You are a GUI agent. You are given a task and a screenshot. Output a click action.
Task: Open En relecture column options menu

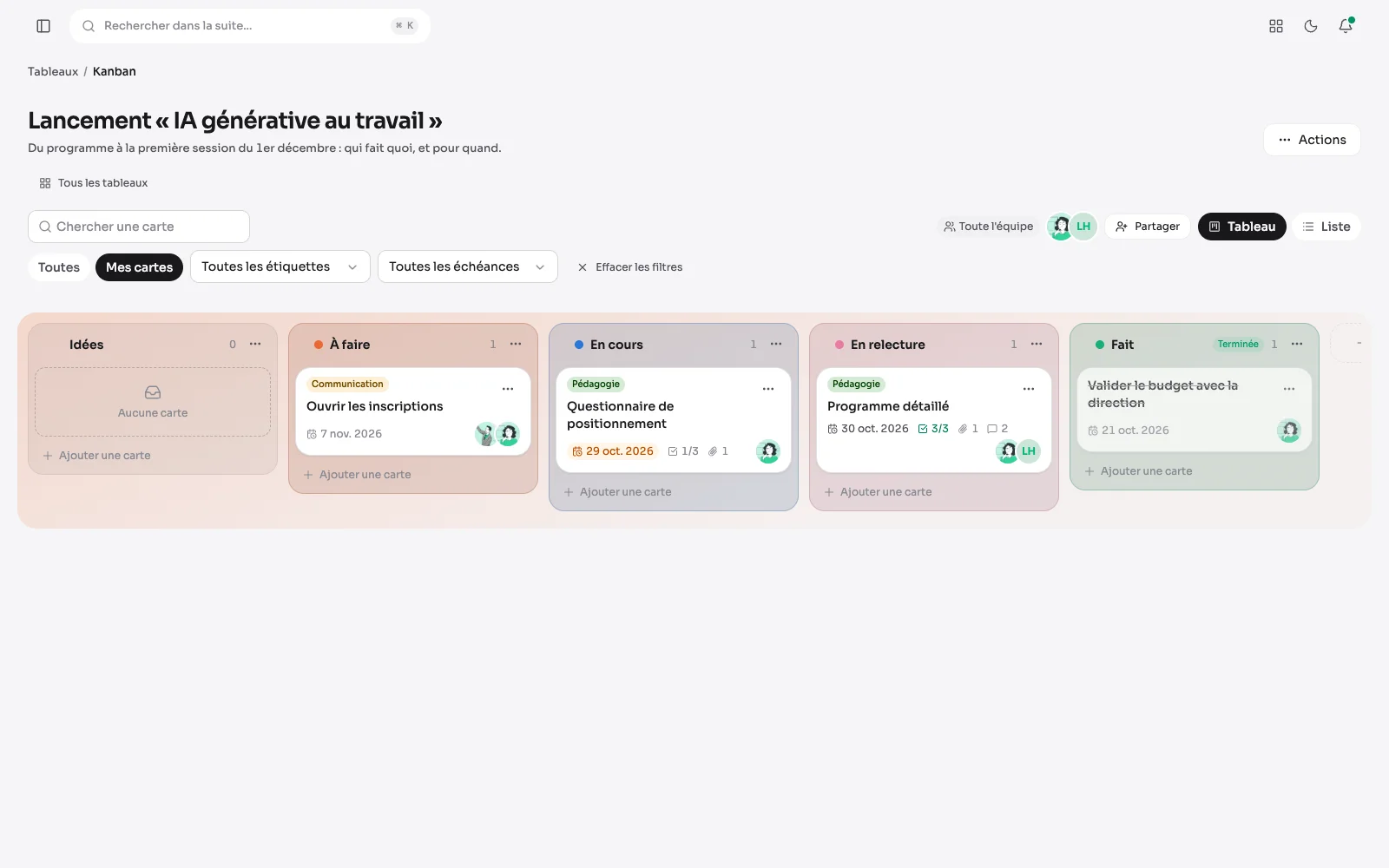(1037, 345)
